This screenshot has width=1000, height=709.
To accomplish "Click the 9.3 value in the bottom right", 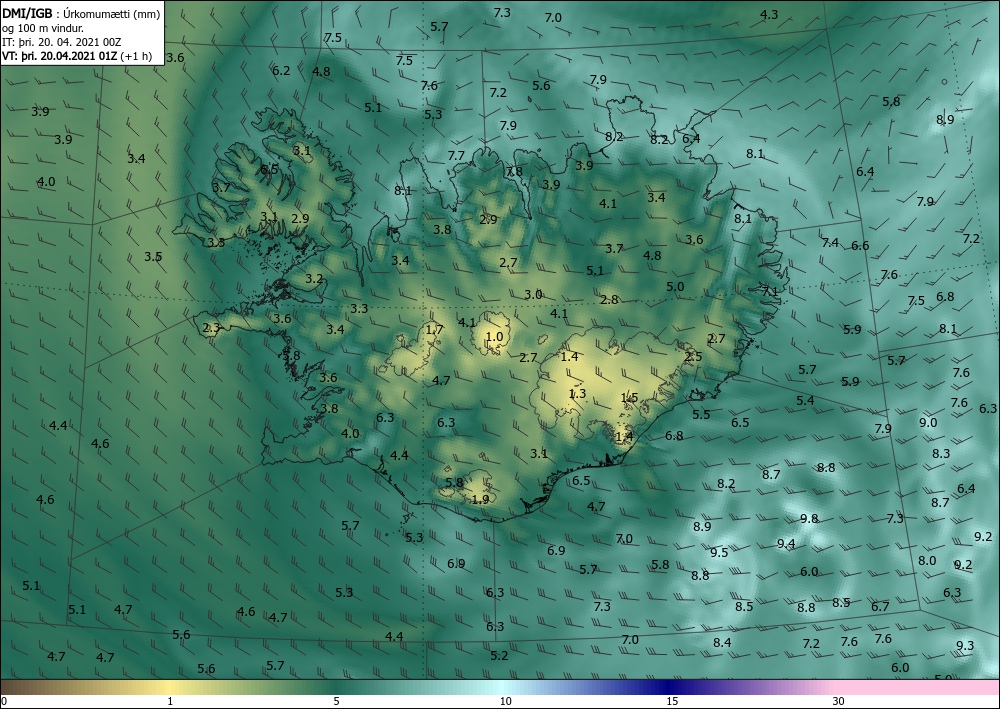I will (965, 645).
